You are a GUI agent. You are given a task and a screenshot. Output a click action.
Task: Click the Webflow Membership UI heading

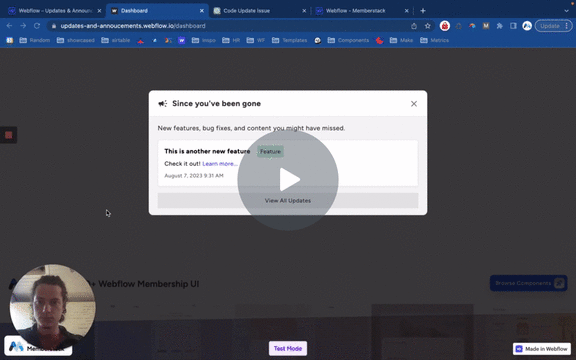(x=148, y=284)
